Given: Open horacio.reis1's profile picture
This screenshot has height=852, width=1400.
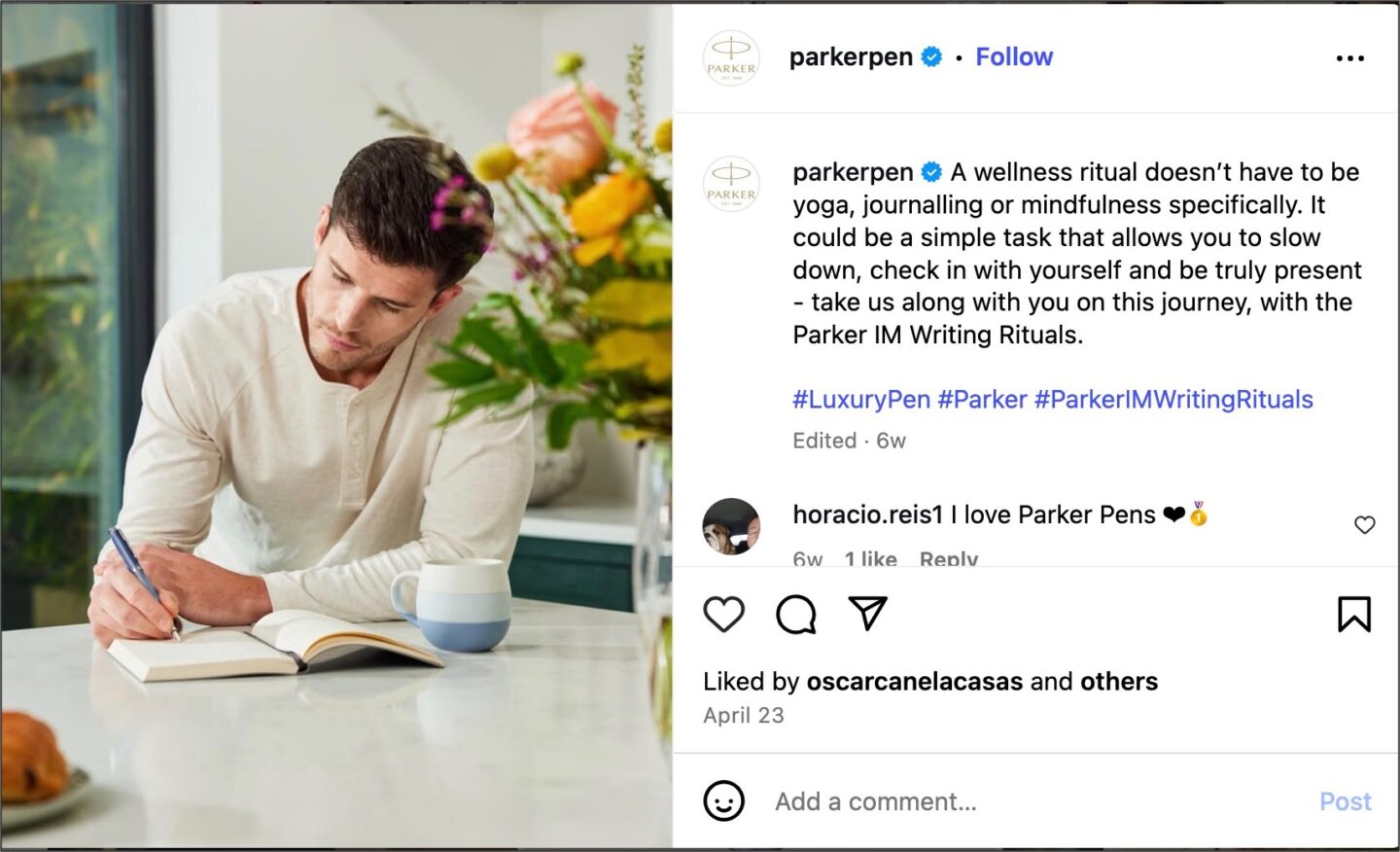Looking at the screenshot, I should [x=731, y=526].
